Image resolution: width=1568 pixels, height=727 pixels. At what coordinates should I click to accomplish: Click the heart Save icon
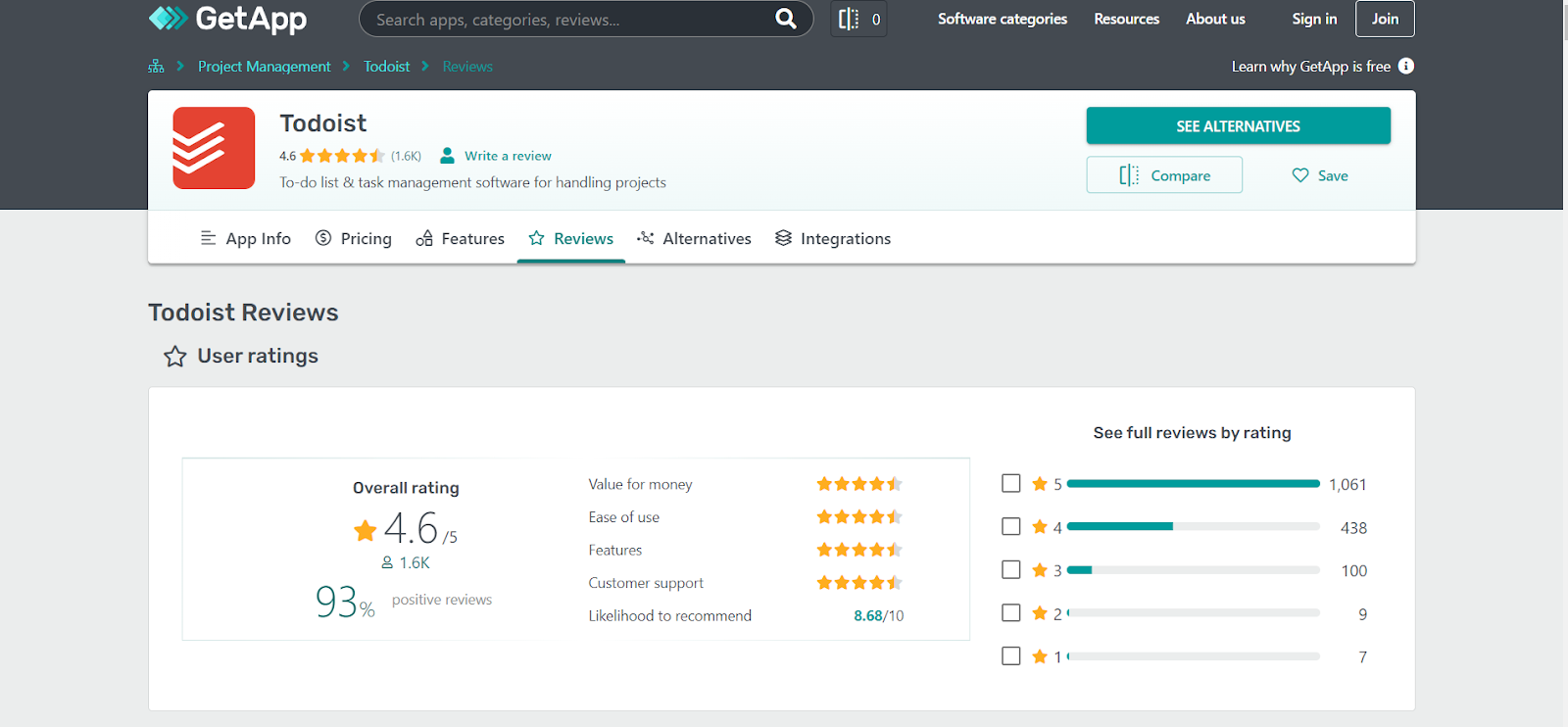(1300, 175)
